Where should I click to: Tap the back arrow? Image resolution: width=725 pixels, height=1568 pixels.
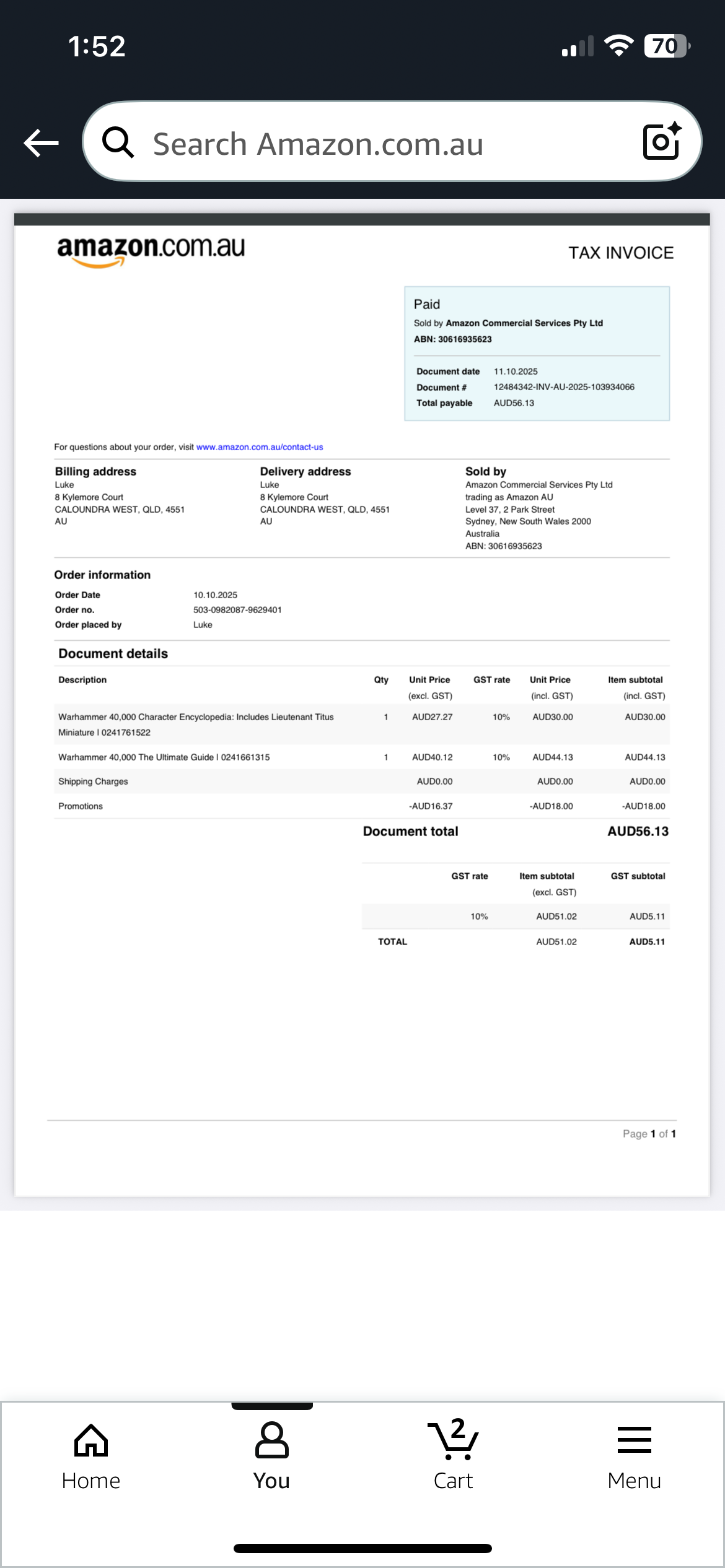(41, 143)
